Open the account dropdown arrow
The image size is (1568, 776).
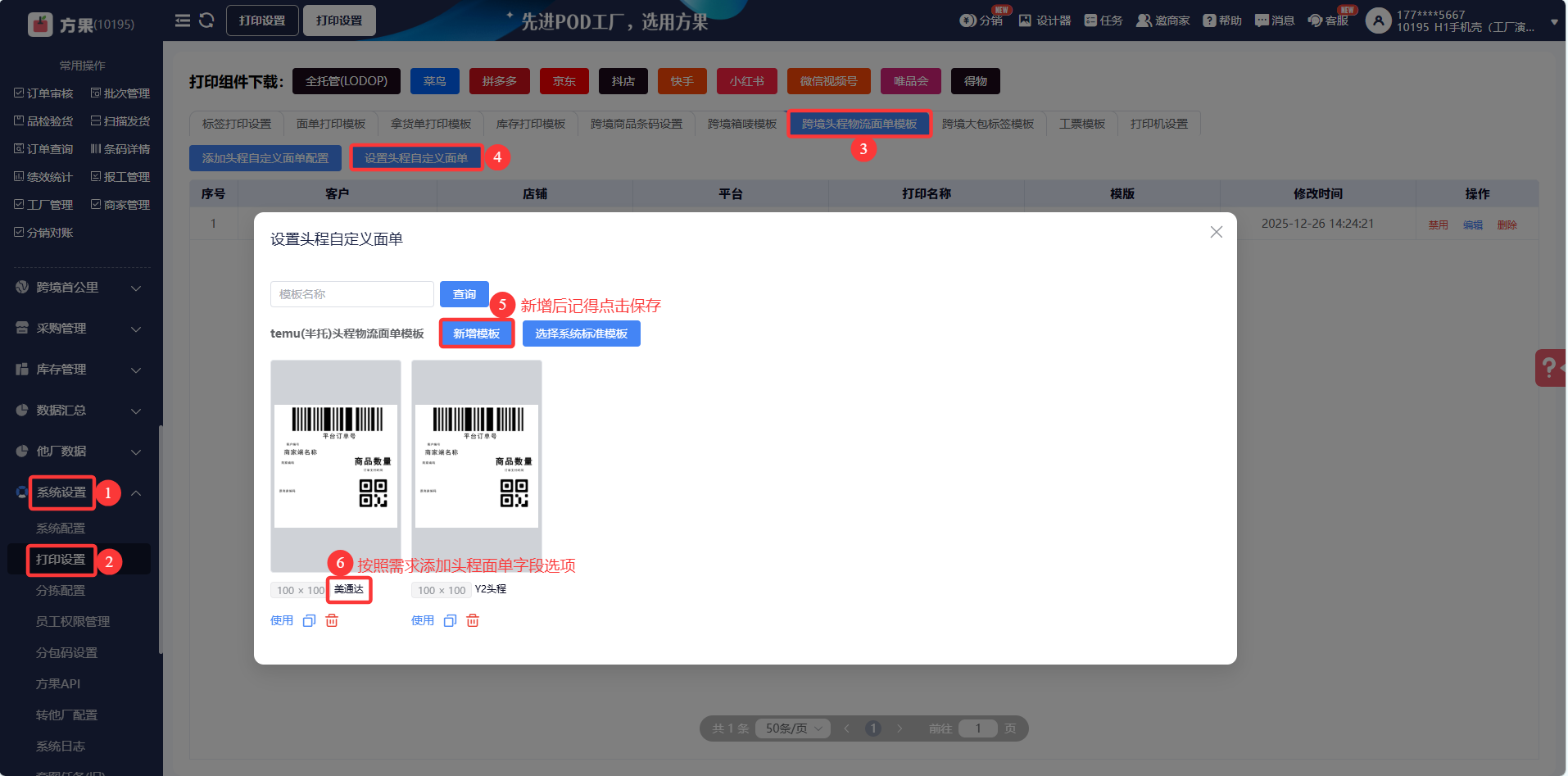1554,22
